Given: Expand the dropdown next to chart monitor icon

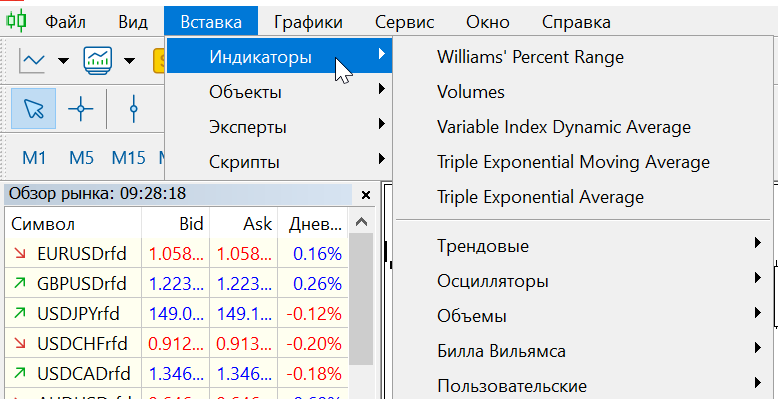Looking at the screenshot, I should (129, 61).
